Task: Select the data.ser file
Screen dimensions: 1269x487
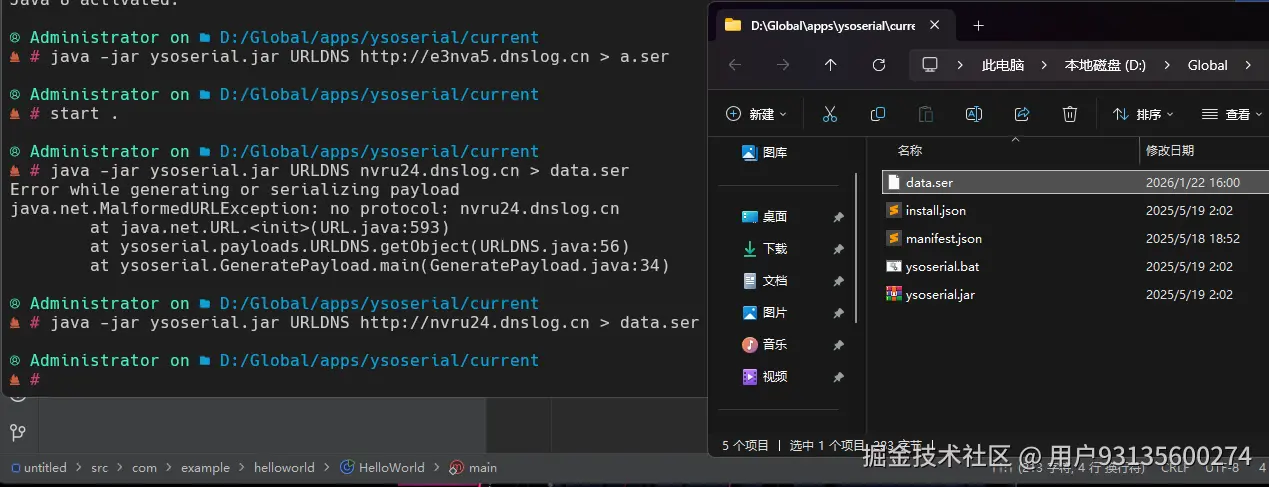Action: (1075, 182)
